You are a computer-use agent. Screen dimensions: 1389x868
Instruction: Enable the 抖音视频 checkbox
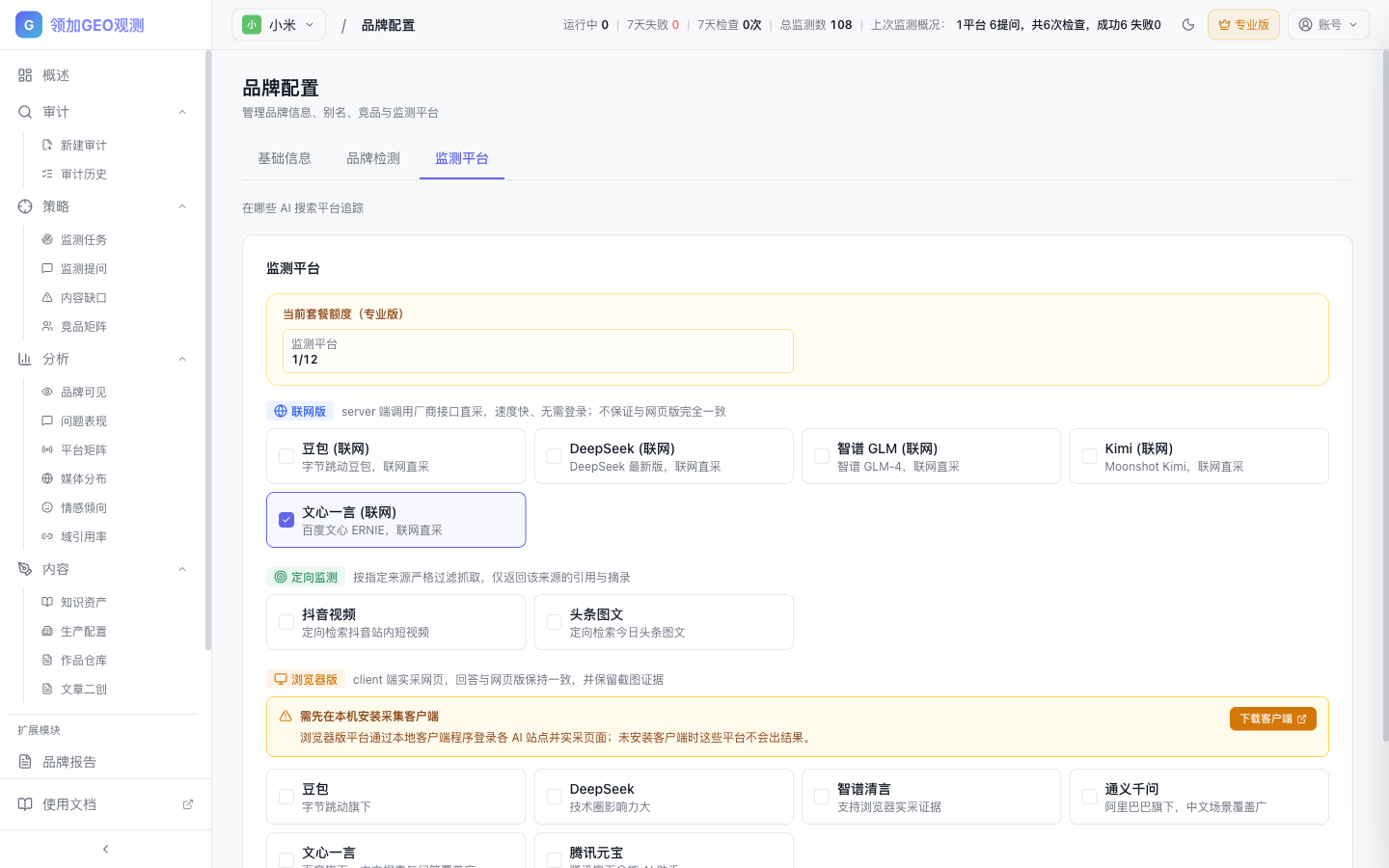pyautogui.click(x=286, y=622)
